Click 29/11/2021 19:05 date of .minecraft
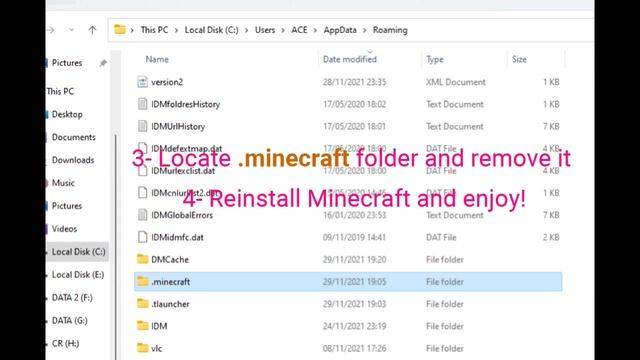 pyautogui.click(x=354, y=282)
